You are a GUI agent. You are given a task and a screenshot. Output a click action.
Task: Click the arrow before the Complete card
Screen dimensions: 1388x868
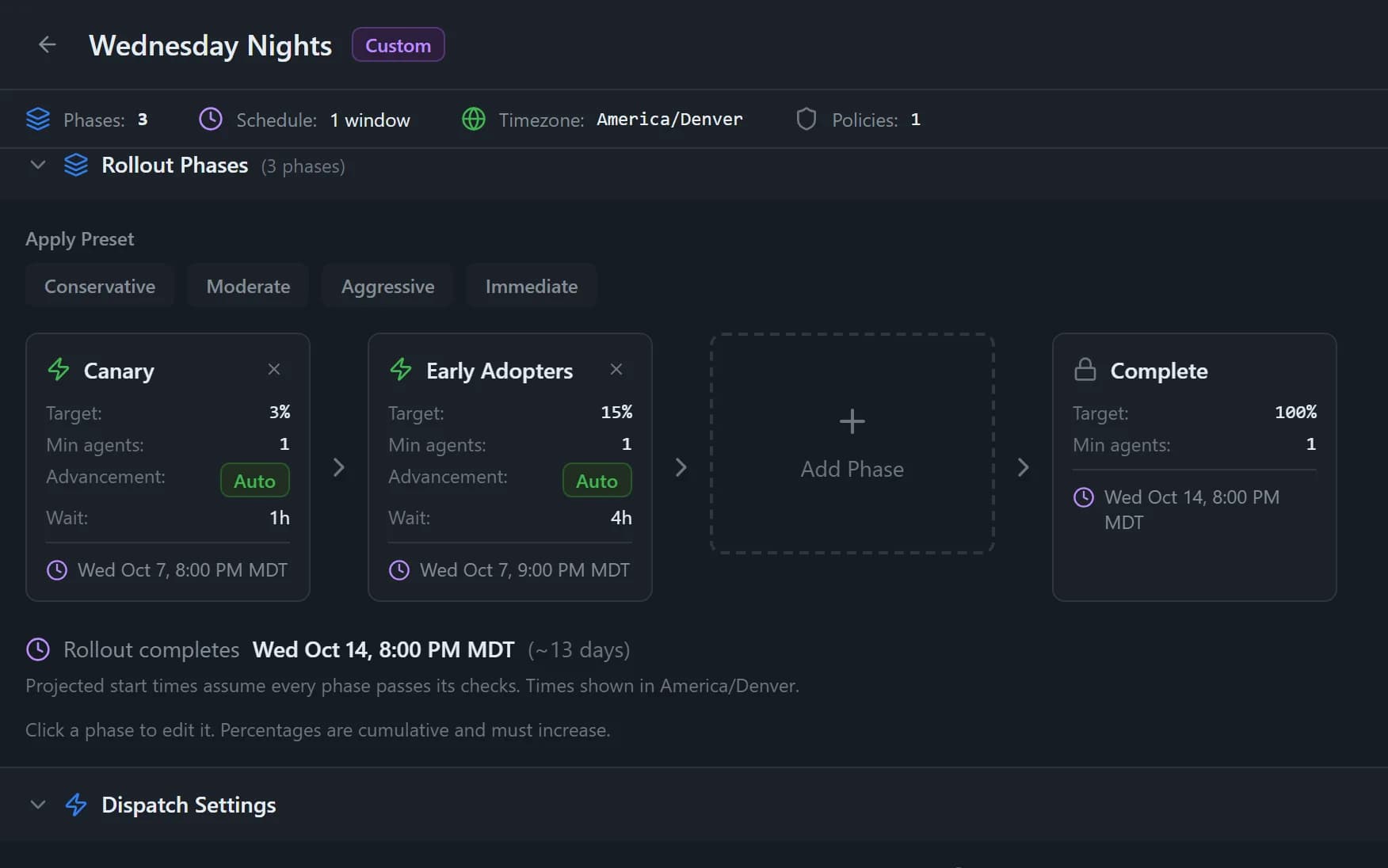pyautogui.click(x=1024, y=467)
